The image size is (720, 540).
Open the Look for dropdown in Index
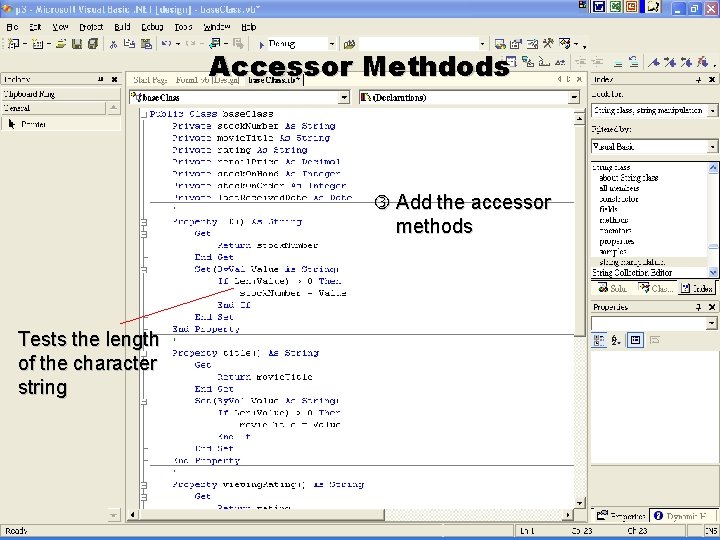coord(713,110)
